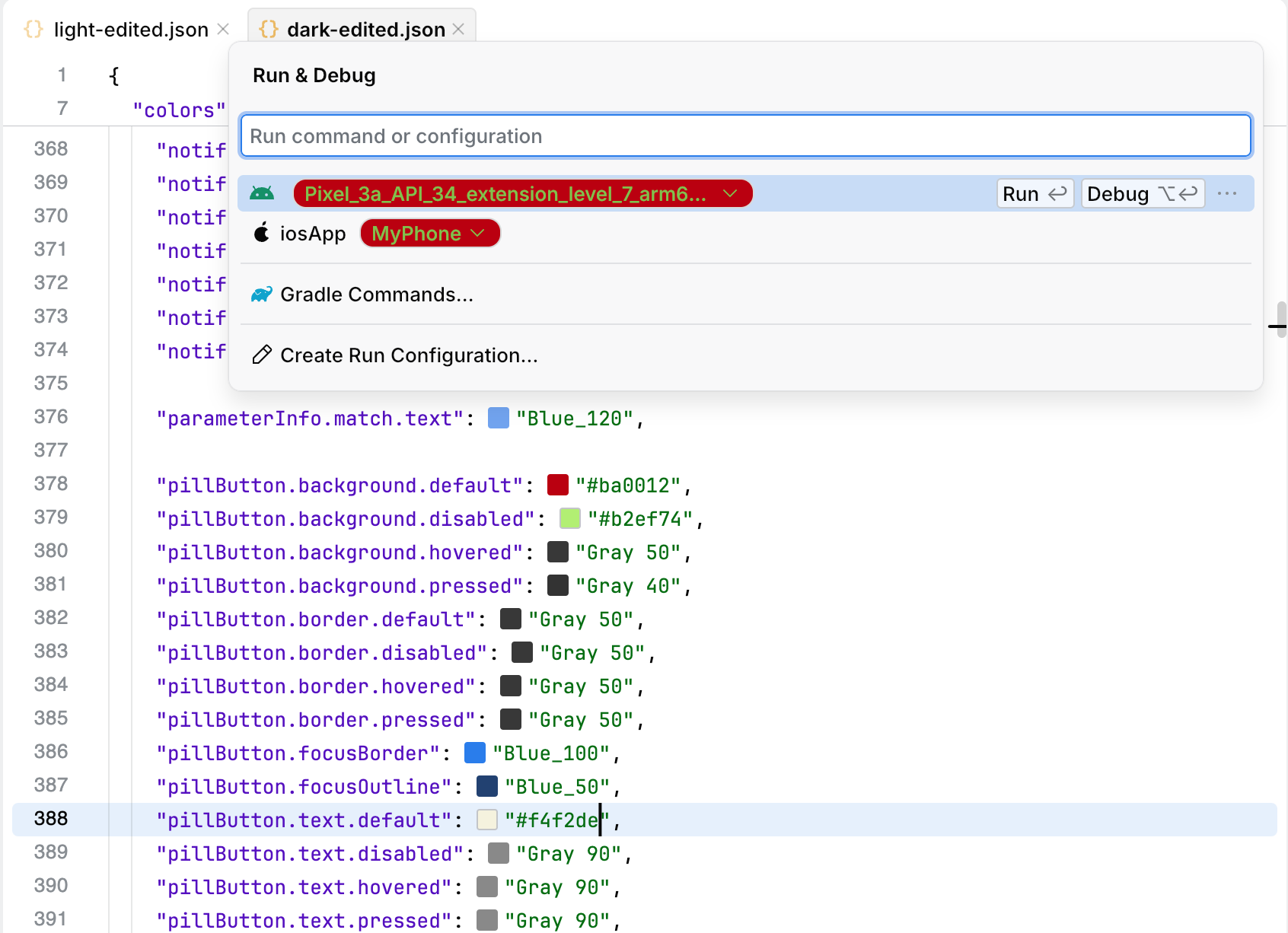1288x933 pixels.
Task: Switch to the light-edited.json tab
Action: point(131,30)
